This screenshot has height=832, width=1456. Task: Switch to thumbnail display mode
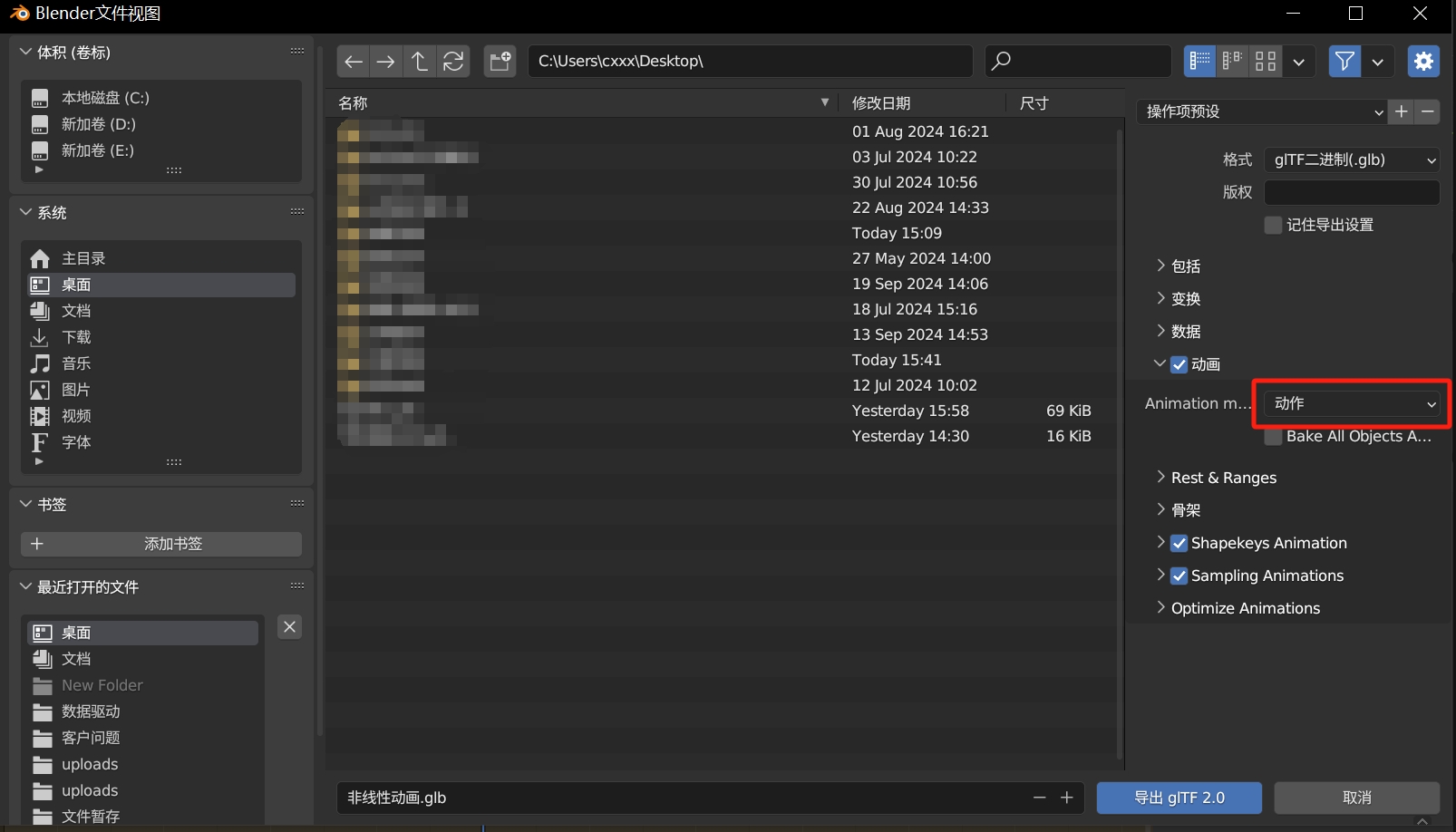tap(1266, 61)
